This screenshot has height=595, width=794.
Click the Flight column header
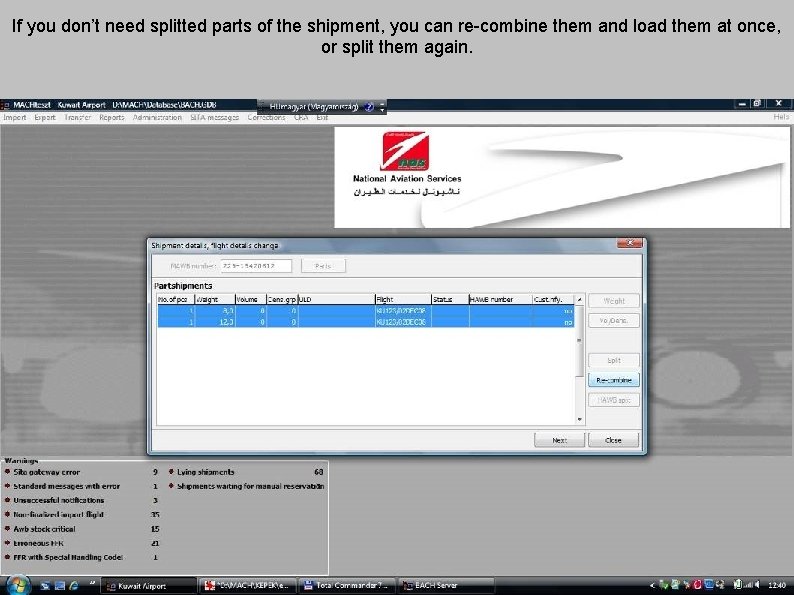coord(403,299)
